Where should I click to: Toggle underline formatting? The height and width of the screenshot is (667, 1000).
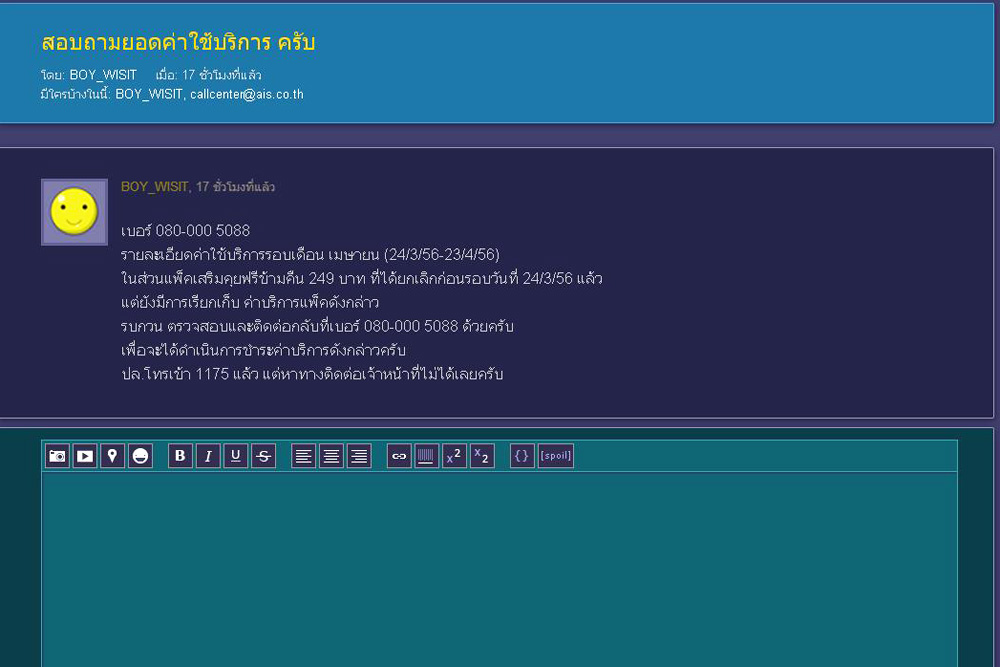235,456
